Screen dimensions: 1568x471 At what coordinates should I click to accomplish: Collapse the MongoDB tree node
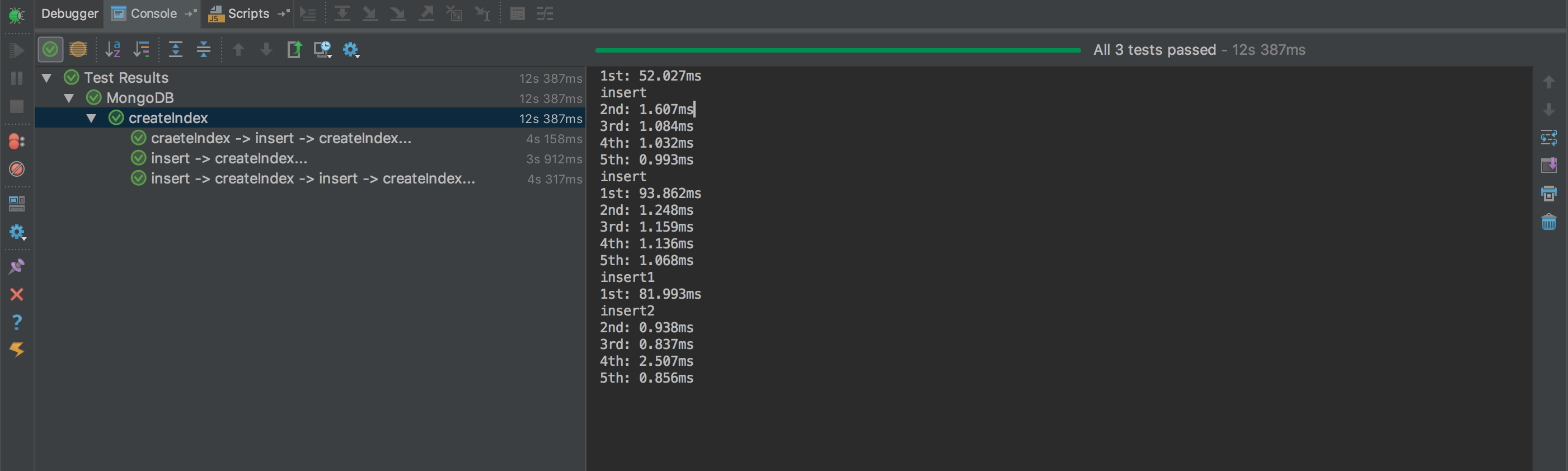(69, 98)
